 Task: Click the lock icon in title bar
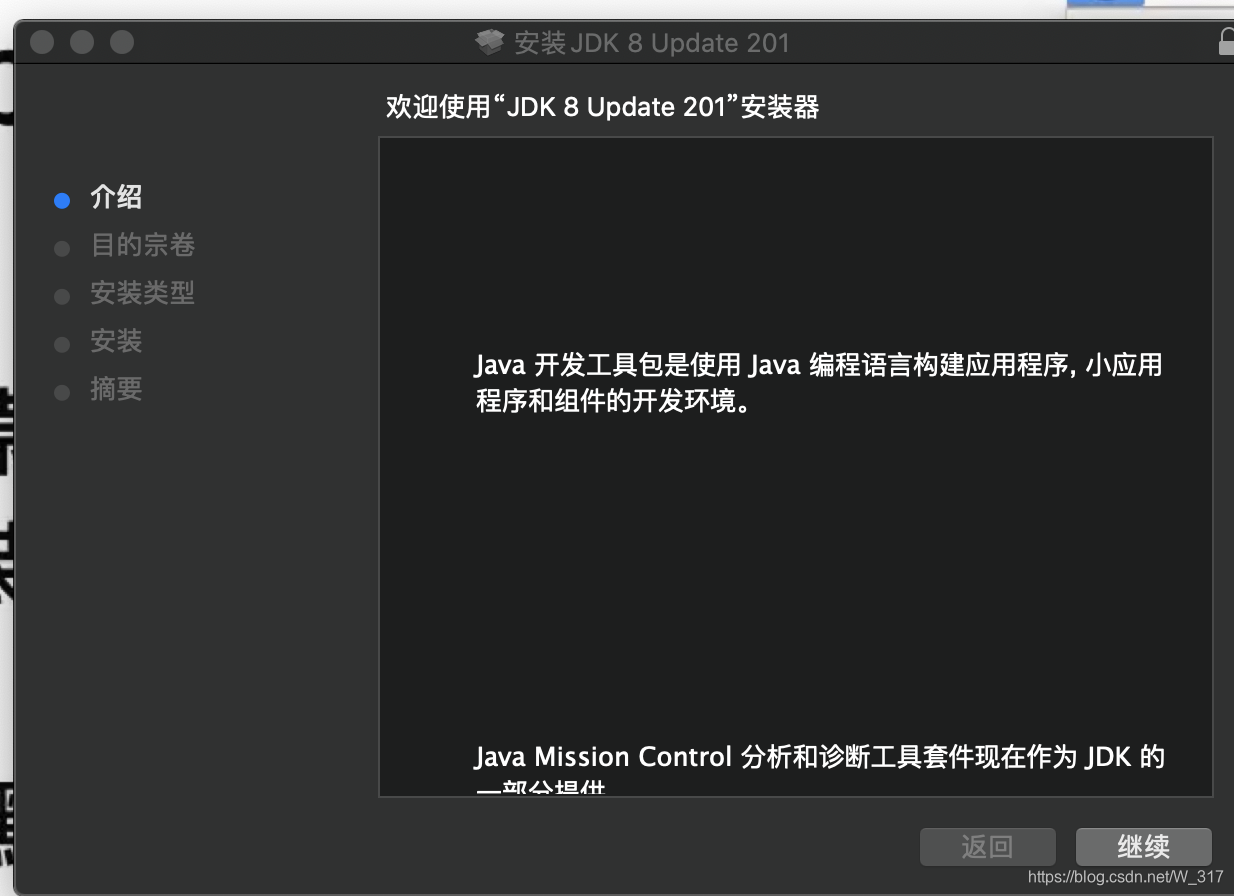click(x=1226, y=42)
